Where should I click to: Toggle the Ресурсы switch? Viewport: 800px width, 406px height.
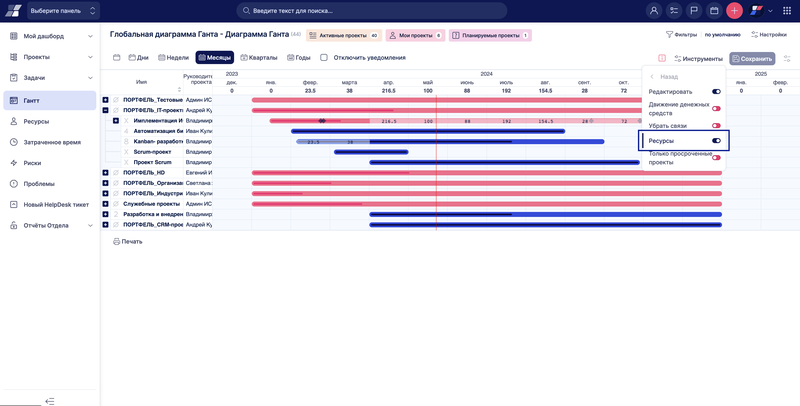(716, 141)
